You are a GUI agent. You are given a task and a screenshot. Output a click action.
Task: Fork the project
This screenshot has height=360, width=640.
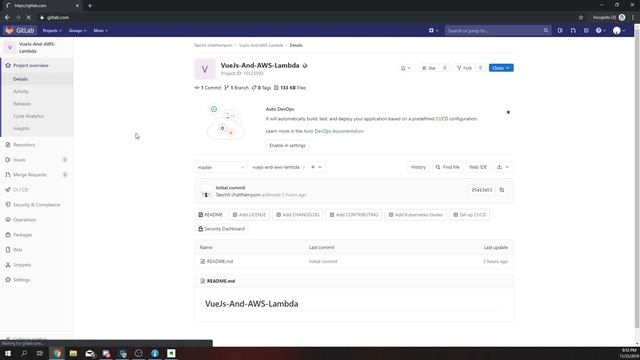tap(464, 68)
